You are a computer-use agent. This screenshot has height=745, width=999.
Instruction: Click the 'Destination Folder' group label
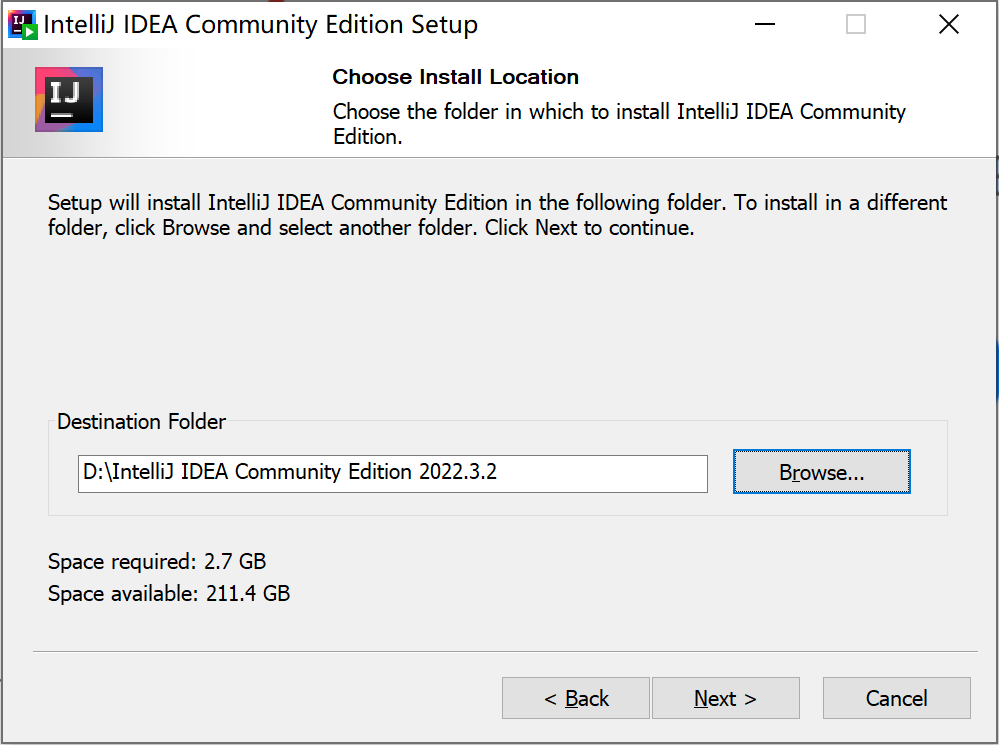pos(141,421)
